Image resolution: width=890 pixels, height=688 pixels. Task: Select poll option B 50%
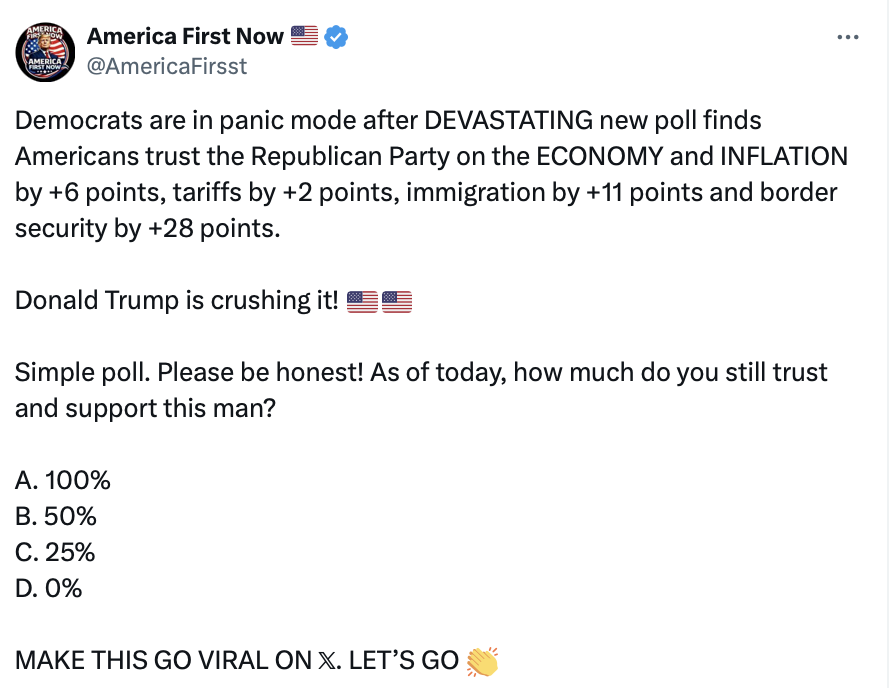click(x=53, y=516)
